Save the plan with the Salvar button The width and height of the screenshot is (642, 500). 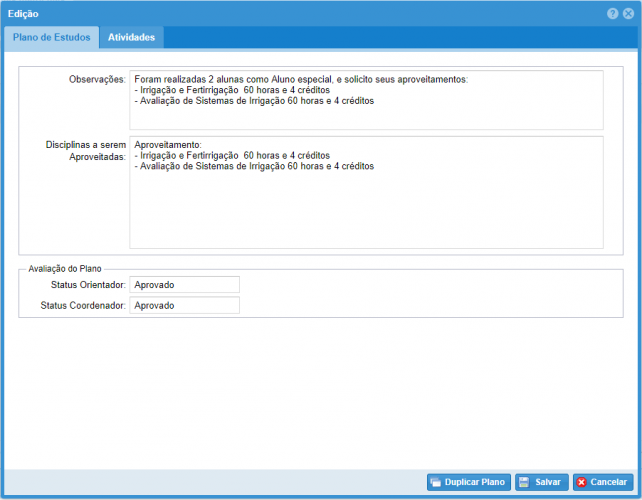541,482
